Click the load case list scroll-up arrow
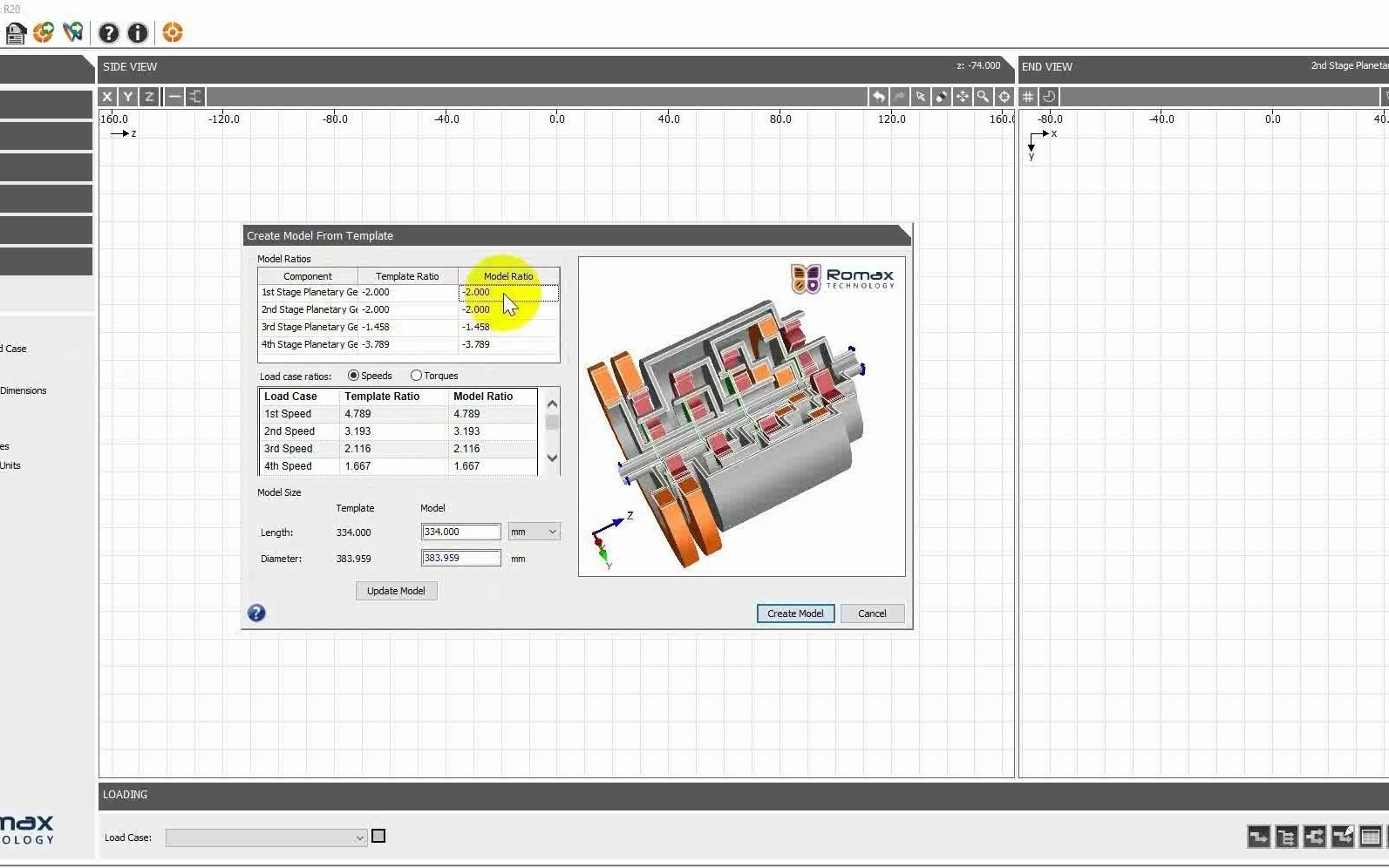This screenshot has height=868, width=1389. coord(552,403)
